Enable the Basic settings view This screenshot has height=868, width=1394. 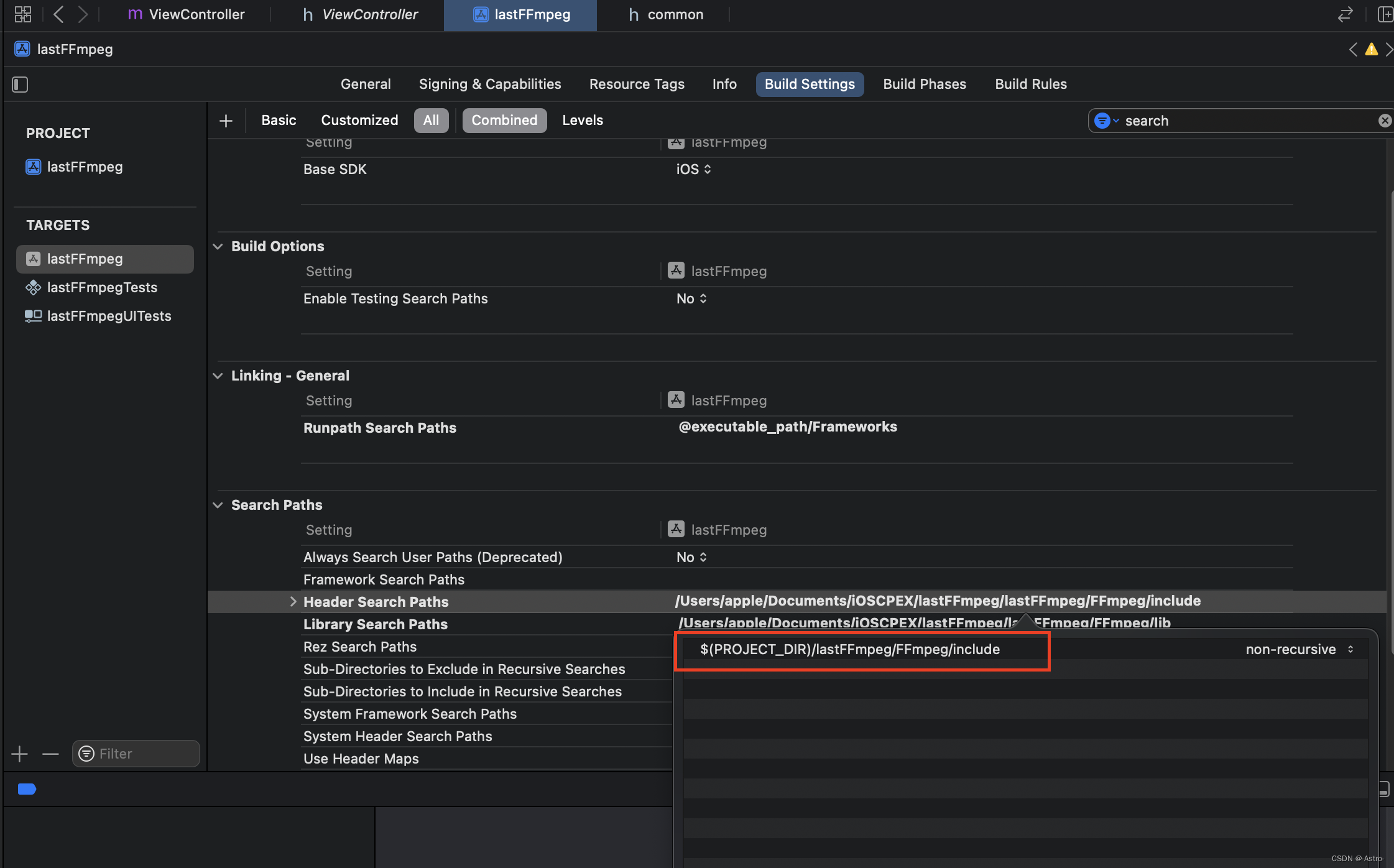[278, 120]
